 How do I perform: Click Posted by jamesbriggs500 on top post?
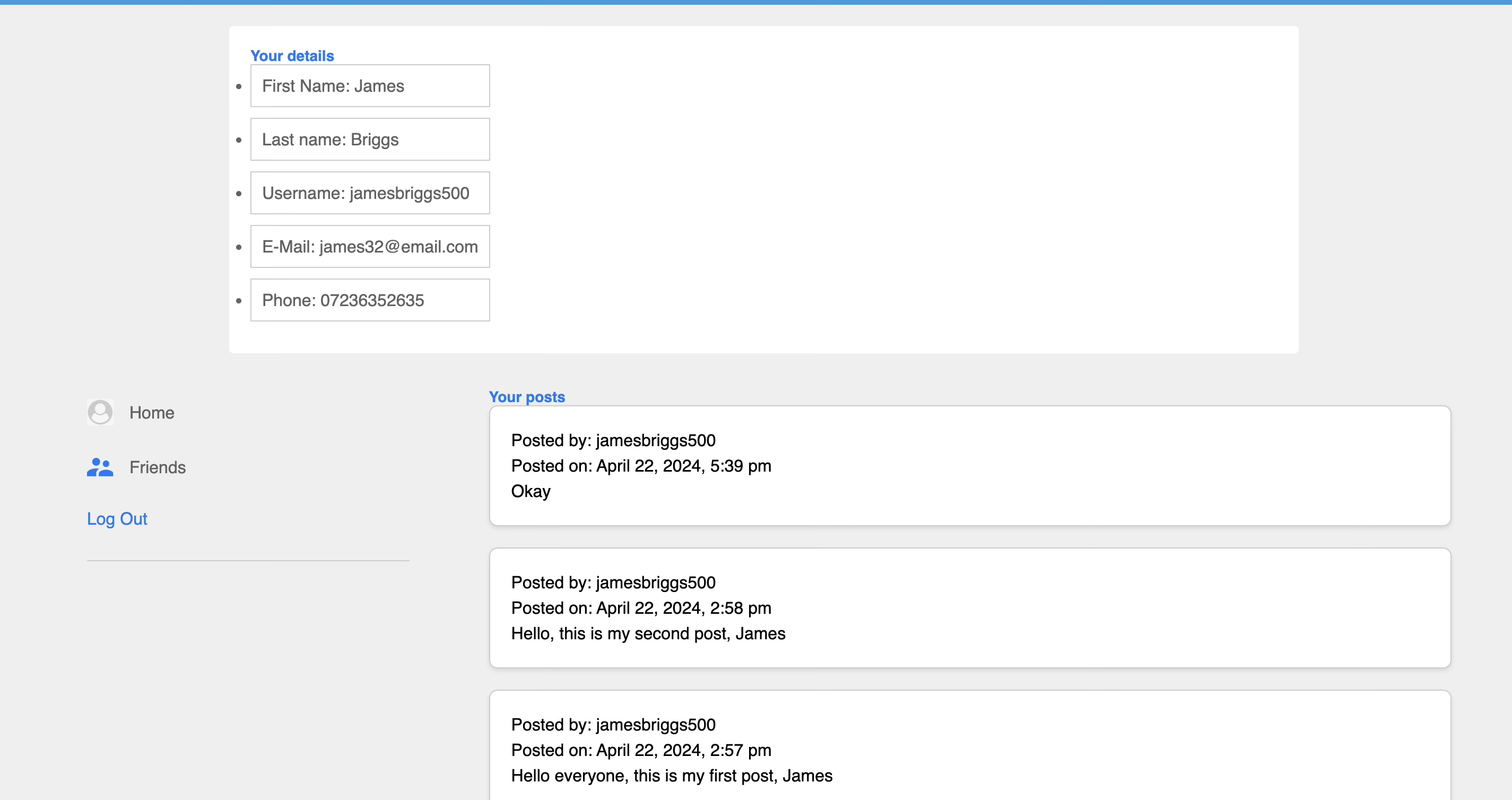coord(613,440)
